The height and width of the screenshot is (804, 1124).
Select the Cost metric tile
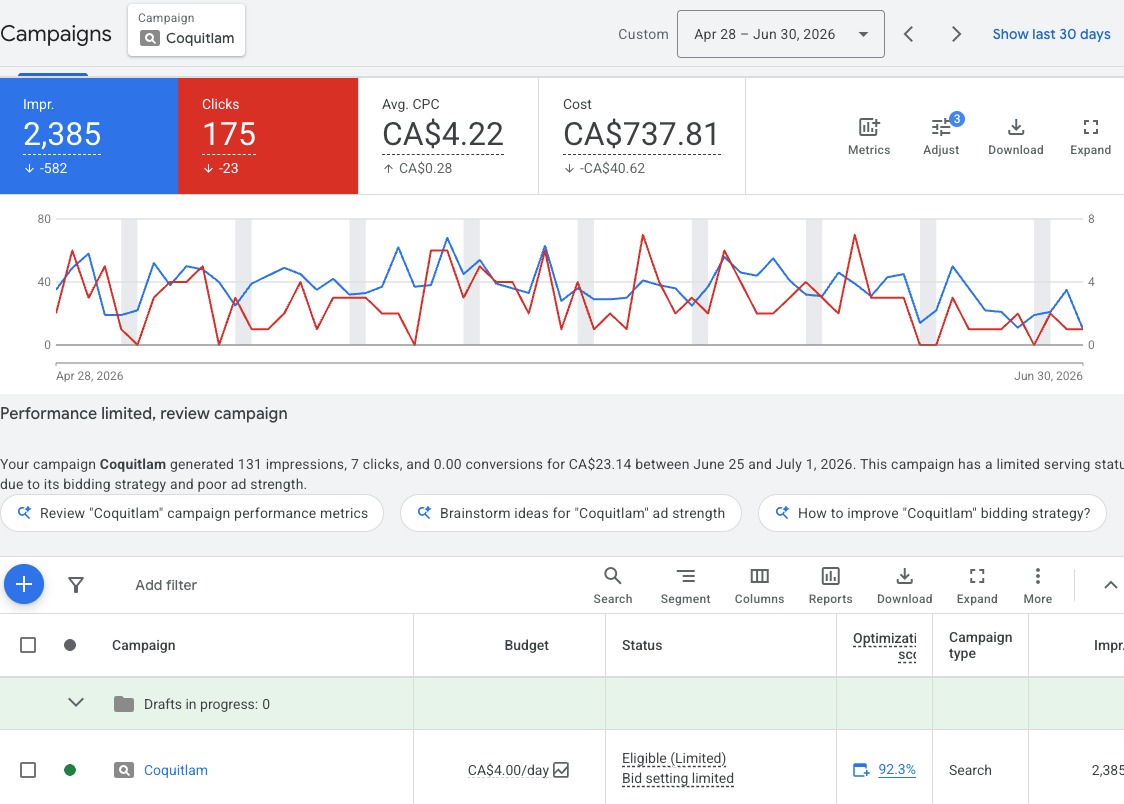pyautogui.click(x=642, y=136)
